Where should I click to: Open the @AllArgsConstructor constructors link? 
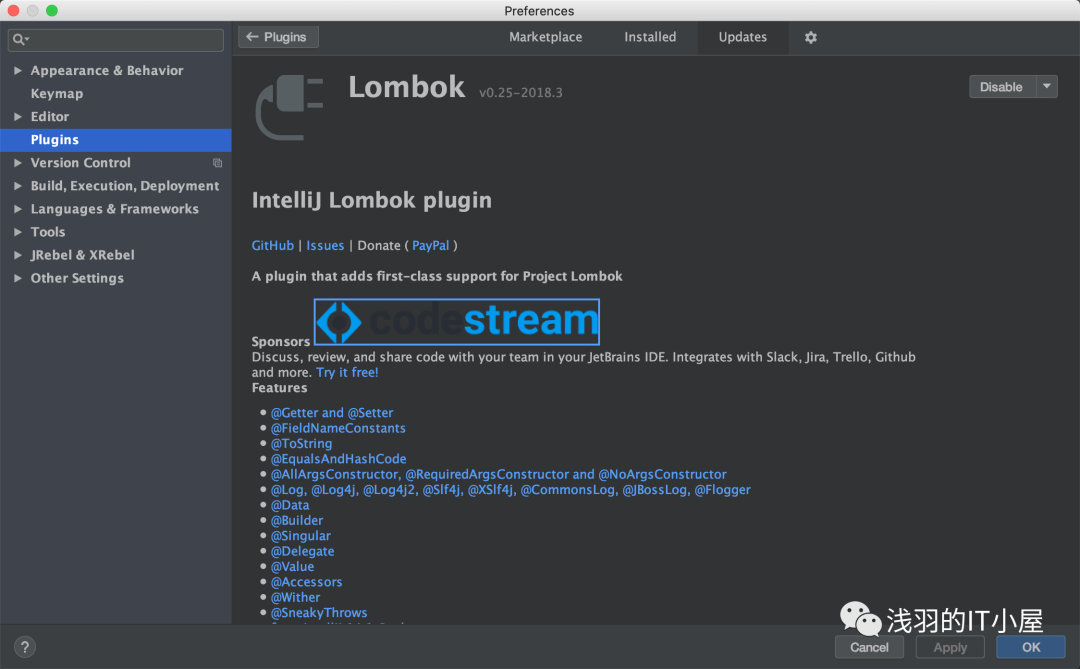499,474
